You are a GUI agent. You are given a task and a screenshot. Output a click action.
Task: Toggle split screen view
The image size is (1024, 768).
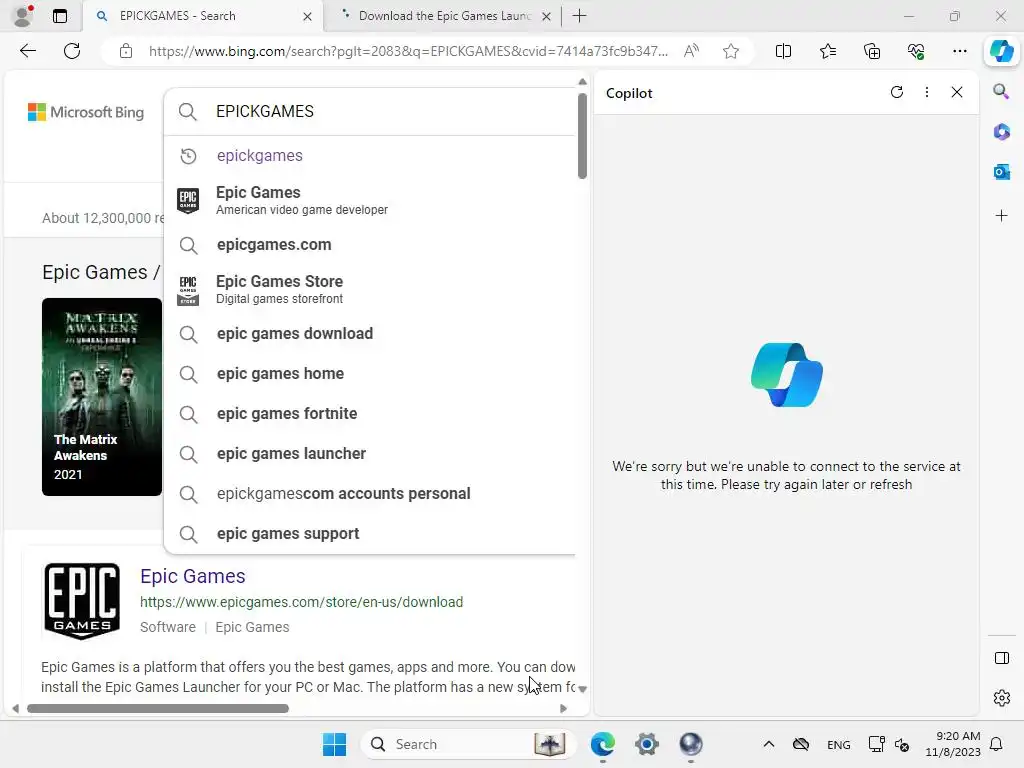point(783,51)
